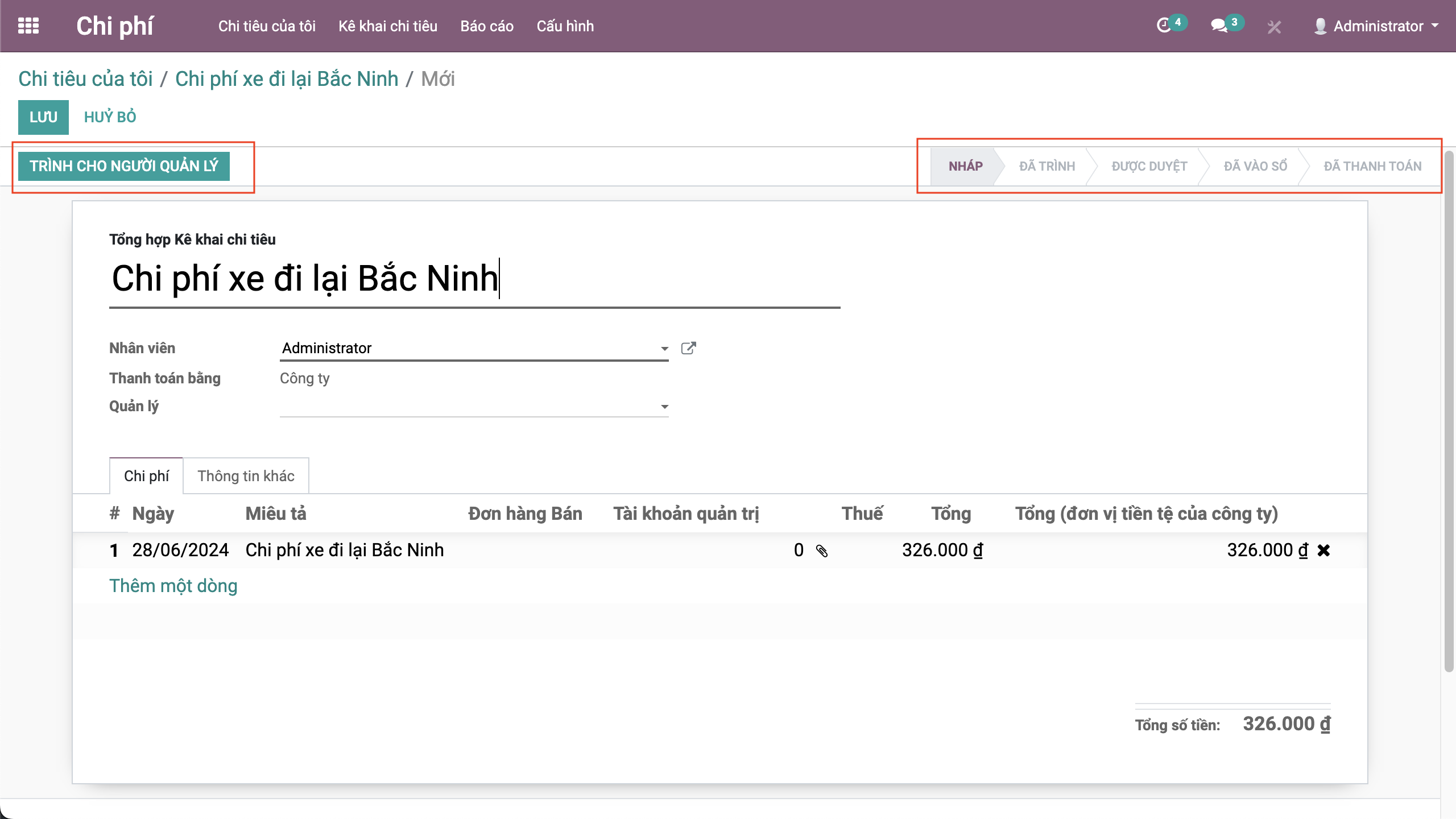
Task: Expand the Quản lý dropdown arrow
Action: 664,407
